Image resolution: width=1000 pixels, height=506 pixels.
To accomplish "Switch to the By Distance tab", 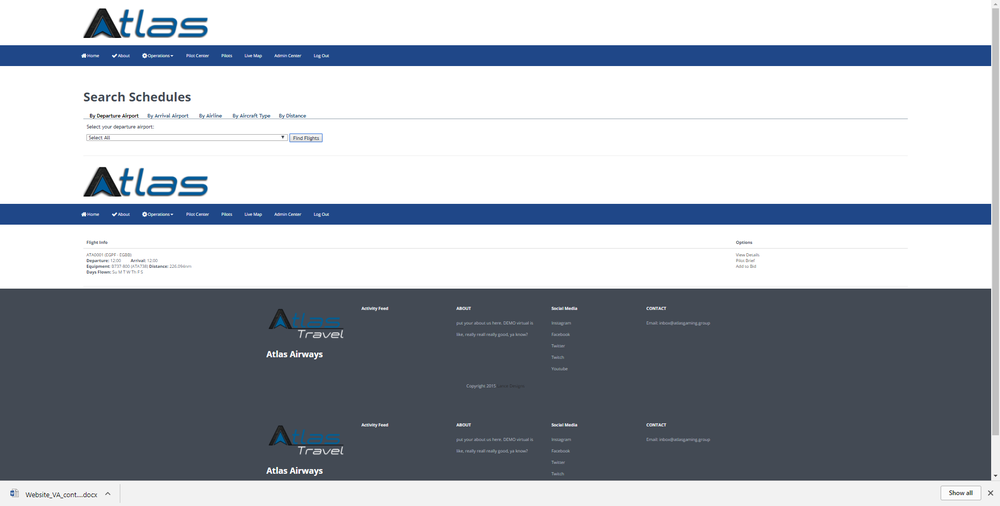I will pyautogui.click(x=292, y=116).
